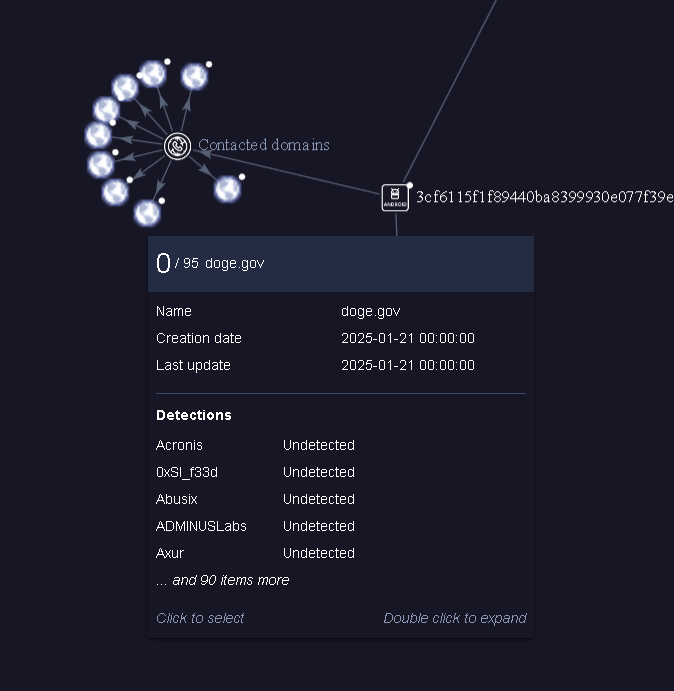Click the 0 / 95 detection score
The height and width of the screenshot is (691, 674).
(x=177, y=264)
